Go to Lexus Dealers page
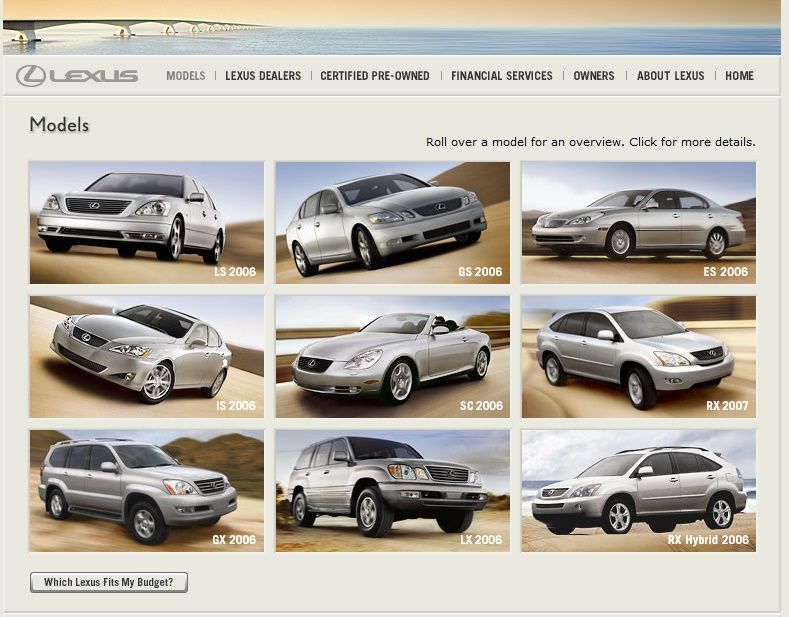The image size is (789, 617). 263,75
